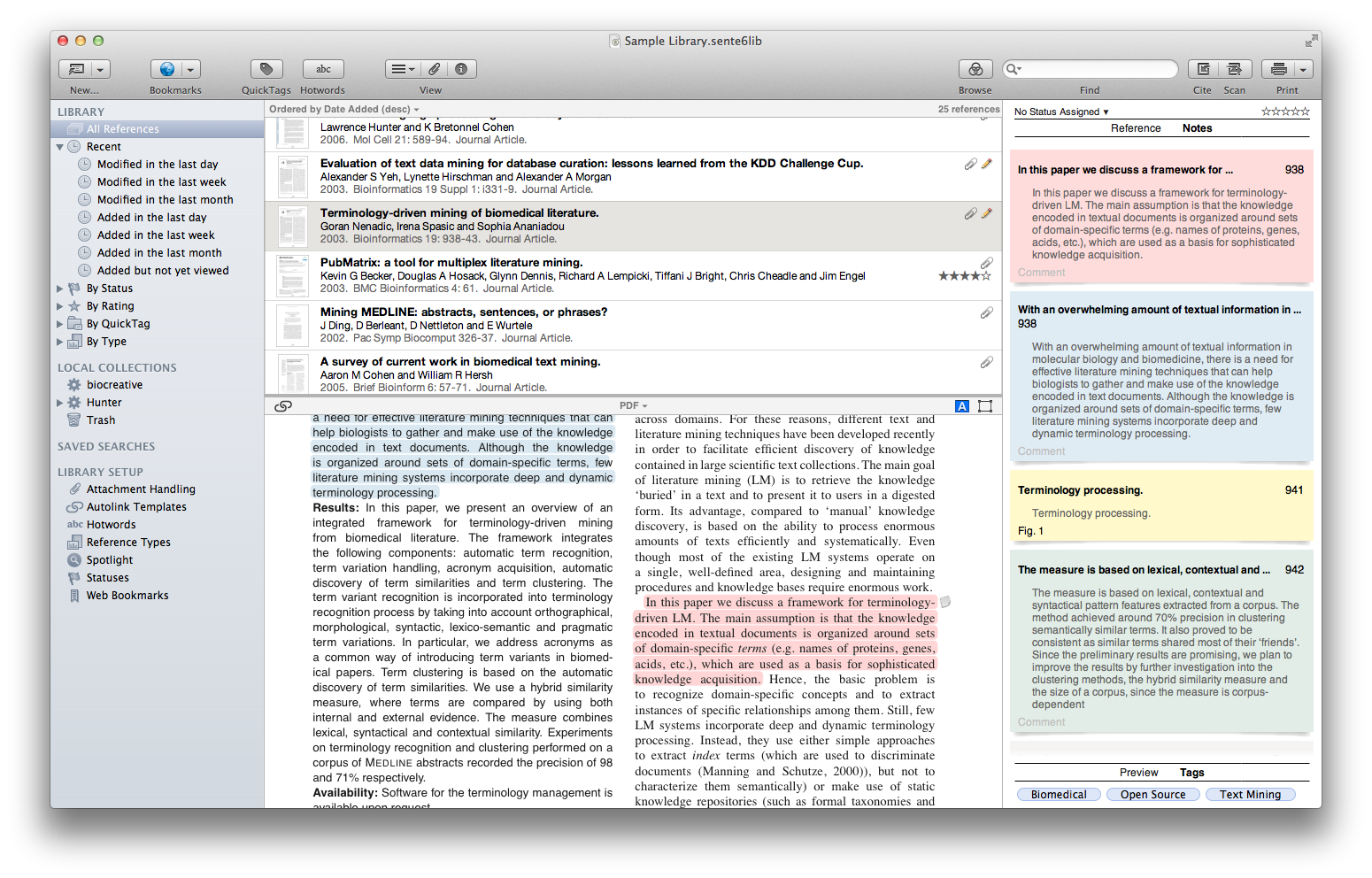Viewport: 1372px width, 878px height.
Task: Open Web Bookmarks setup
Action: [x=158, y=596]
